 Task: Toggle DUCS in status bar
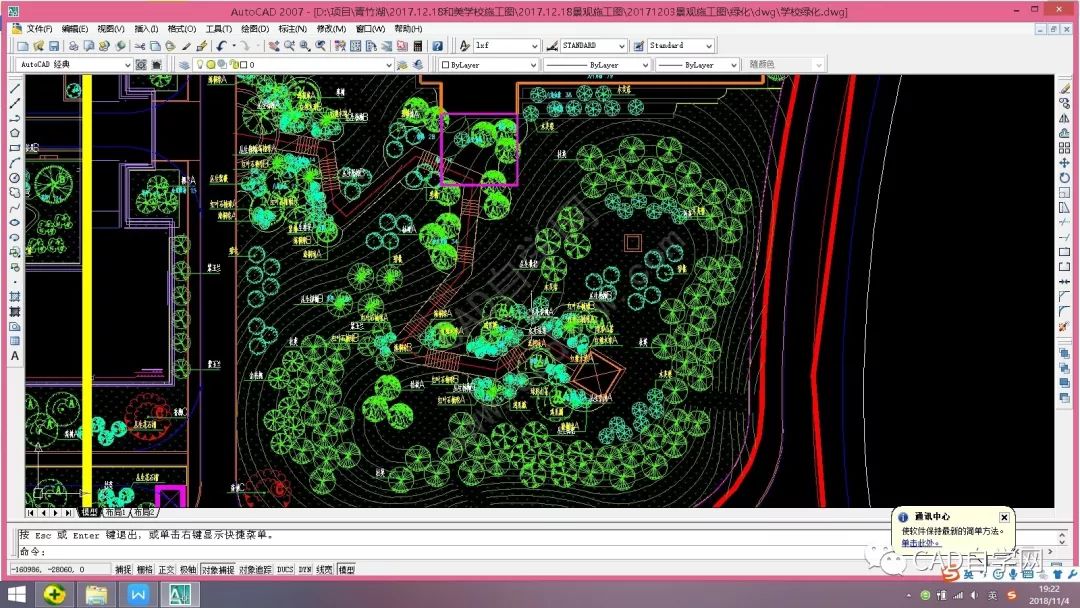285,569
